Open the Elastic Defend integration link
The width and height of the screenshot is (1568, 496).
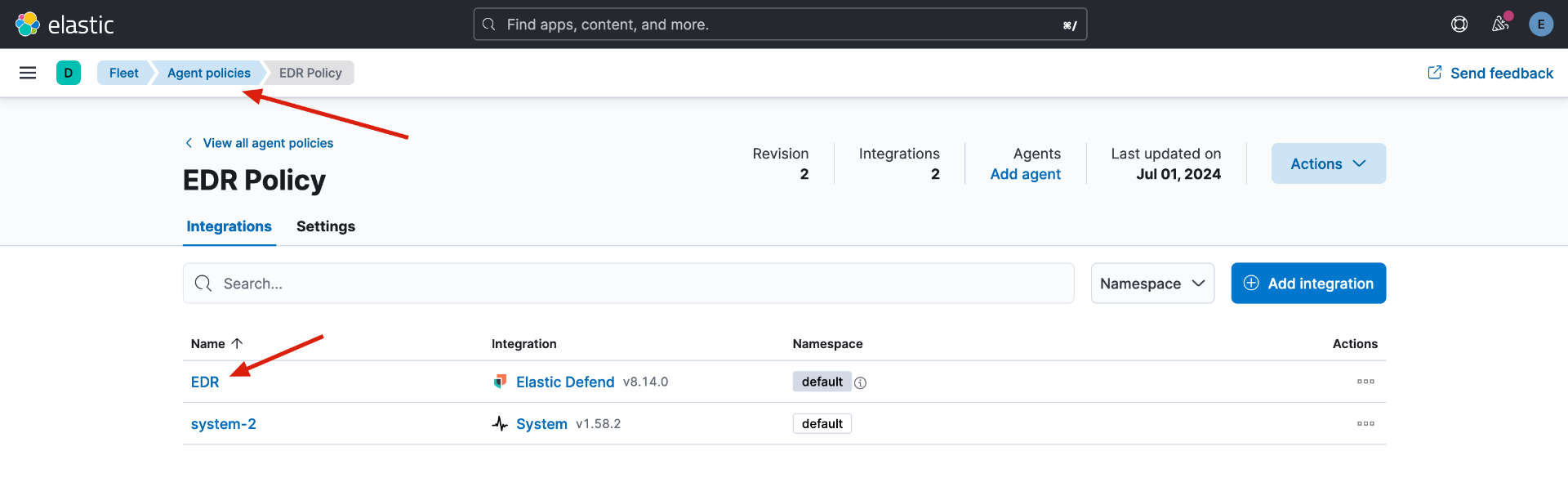[x=565, y=382]
